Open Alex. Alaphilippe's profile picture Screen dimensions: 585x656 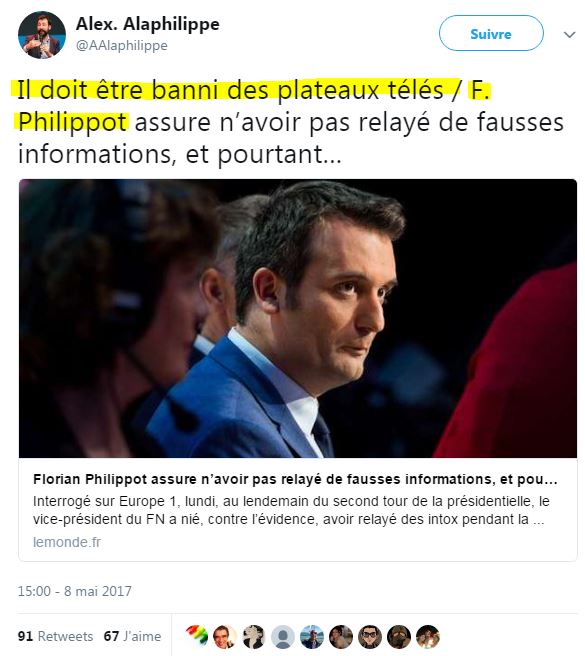pos(41,35)
